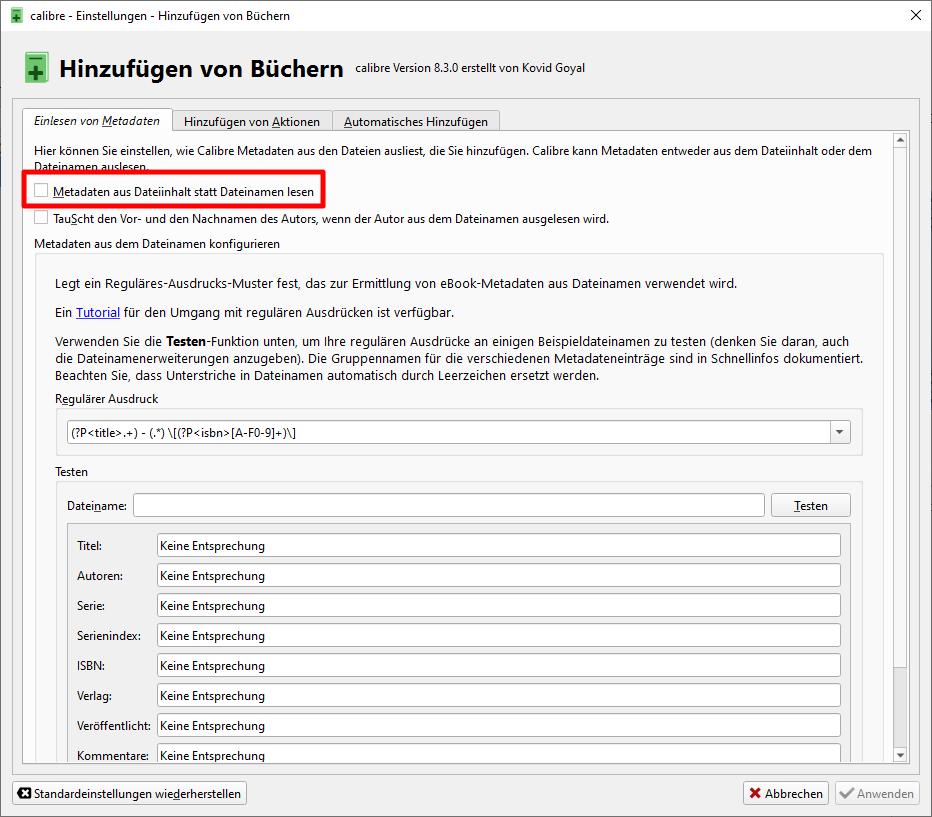Click the Titel result field

(499, 545)
